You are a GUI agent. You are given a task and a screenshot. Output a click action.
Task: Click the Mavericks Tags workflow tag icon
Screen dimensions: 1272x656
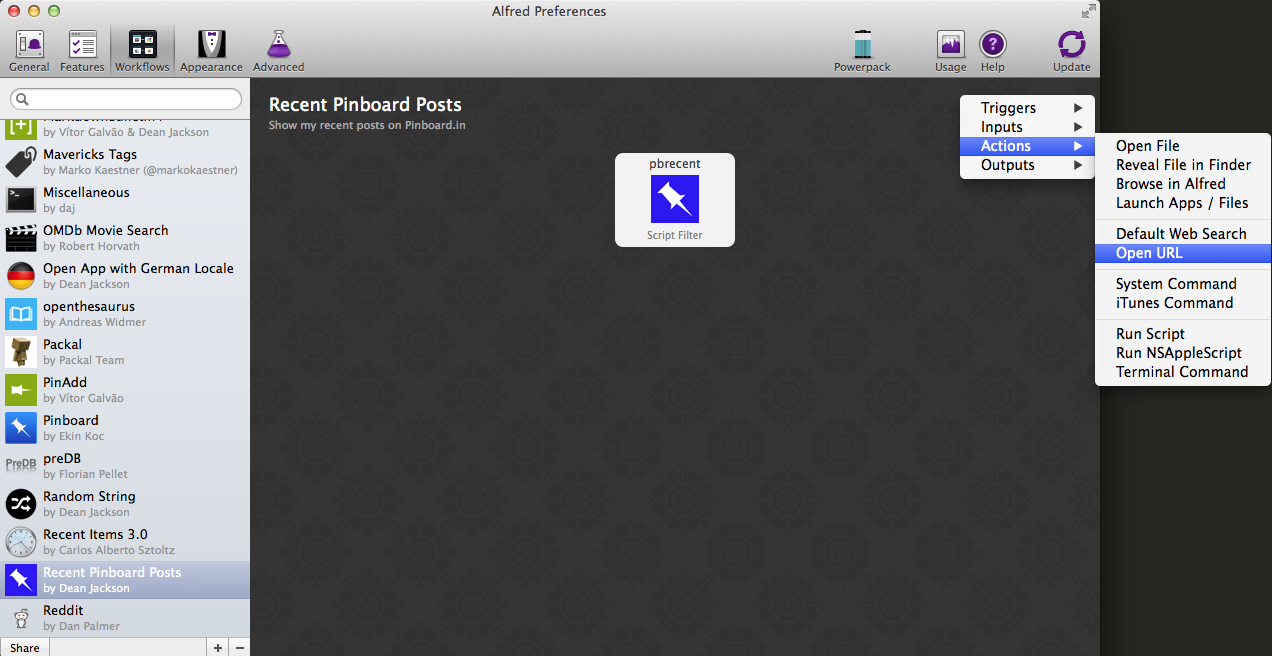click(21, 162)
